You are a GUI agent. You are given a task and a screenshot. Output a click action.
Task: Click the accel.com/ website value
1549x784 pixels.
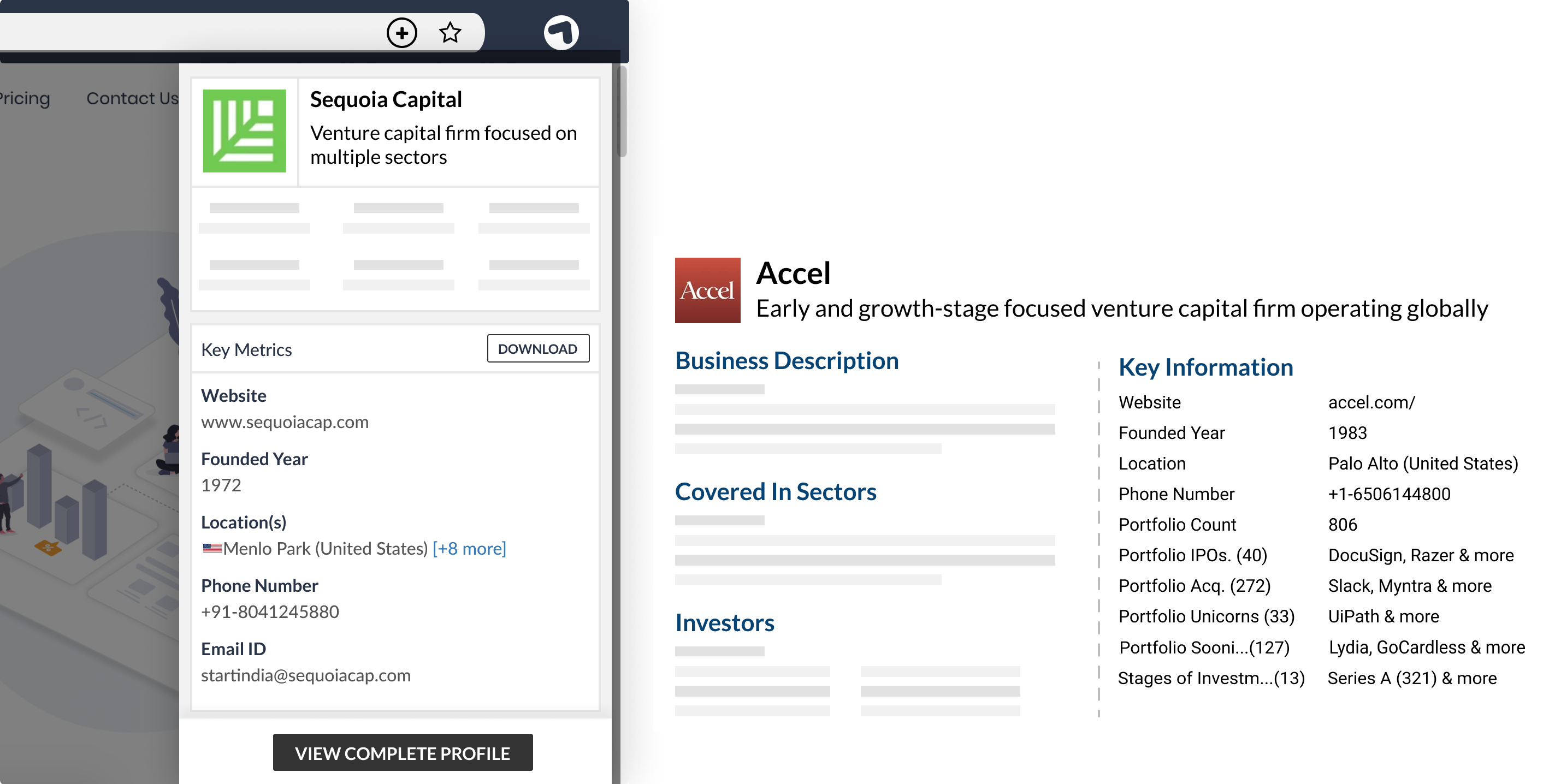tap(1371, 402)
